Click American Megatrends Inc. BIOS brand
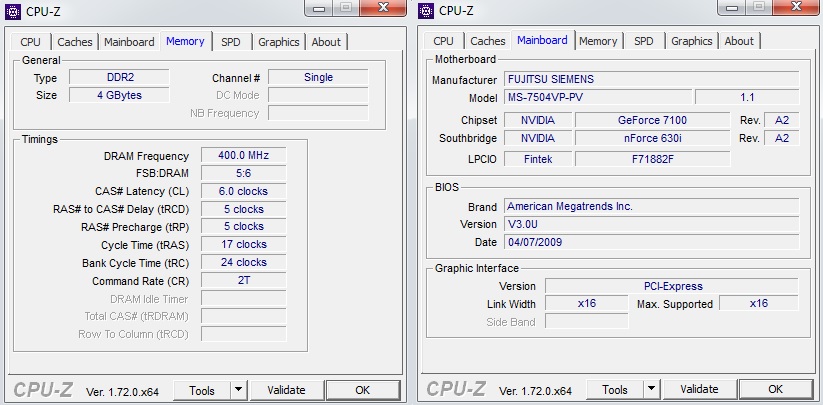Image resolution: width=823 pixels, height=405 pixels. pyautogui.click(x=651, y=207)
